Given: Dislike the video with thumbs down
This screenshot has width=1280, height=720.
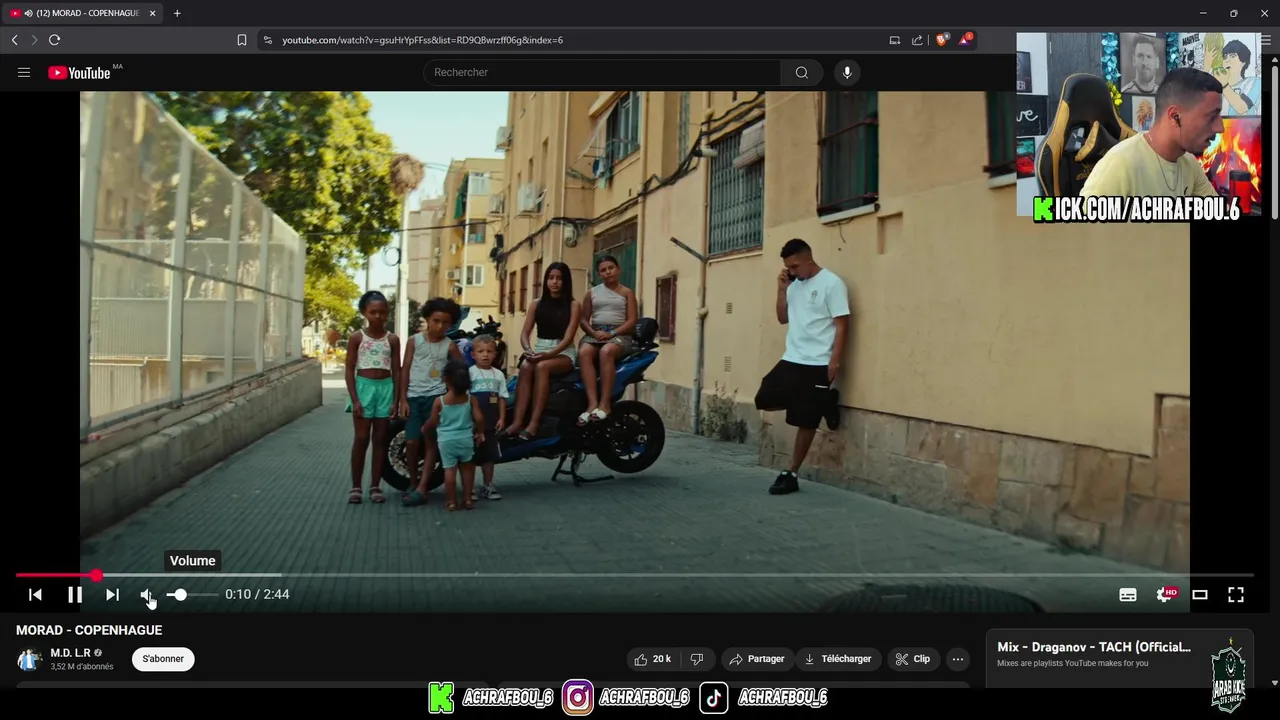Looking at the screenshot, I should [x=697, y=659].
